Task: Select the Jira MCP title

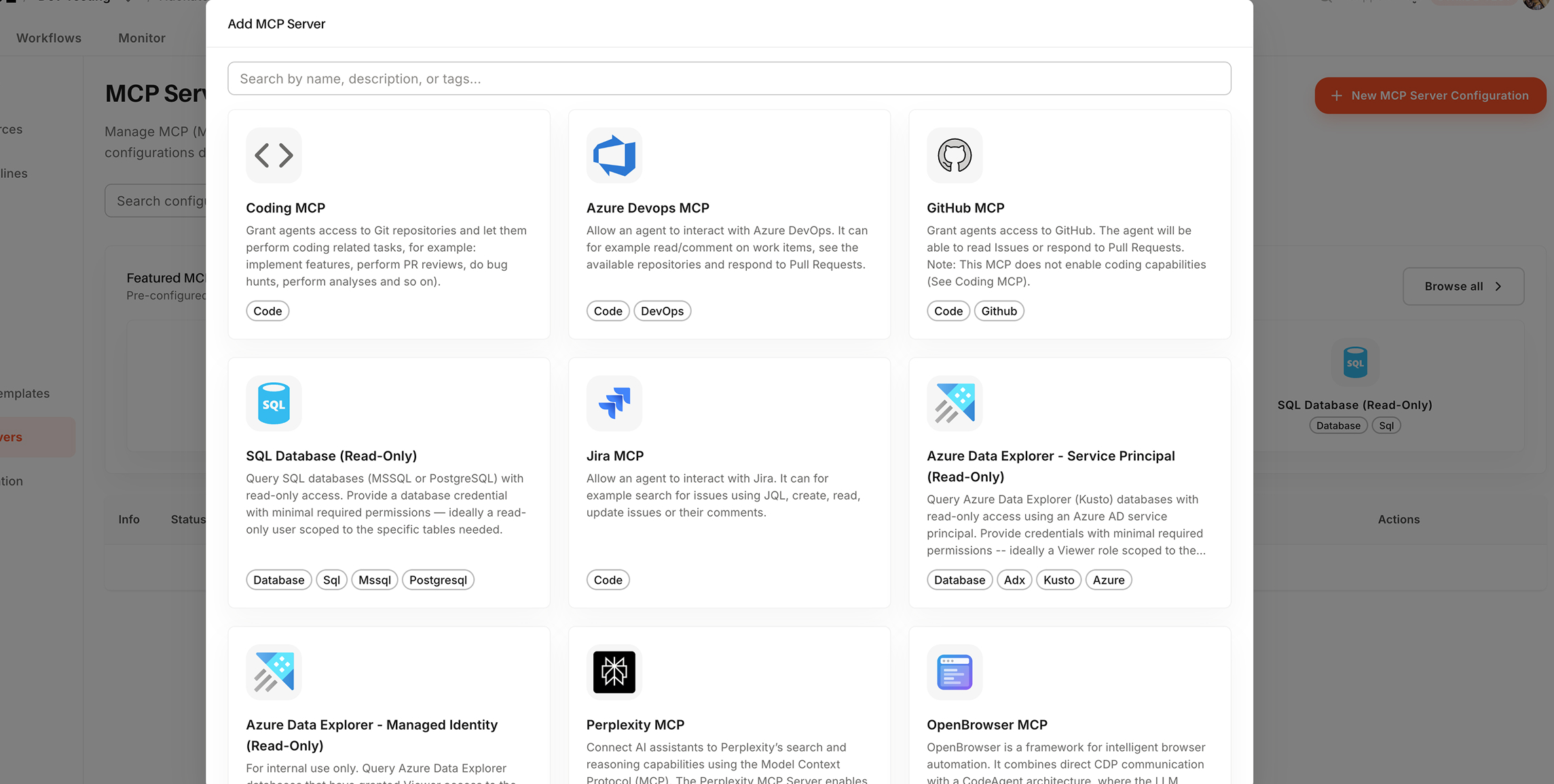Action: pyautogui.click(x=615, y=455)
